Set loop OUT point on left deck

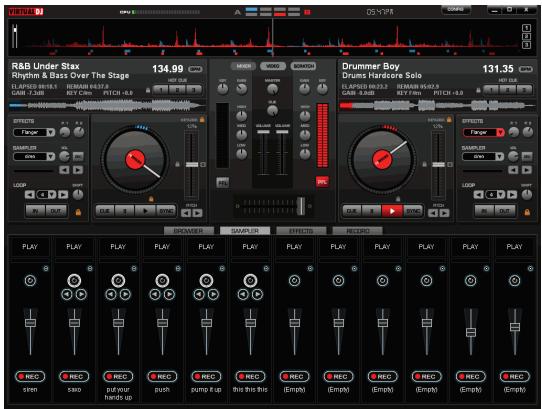[x=56, y=211]
